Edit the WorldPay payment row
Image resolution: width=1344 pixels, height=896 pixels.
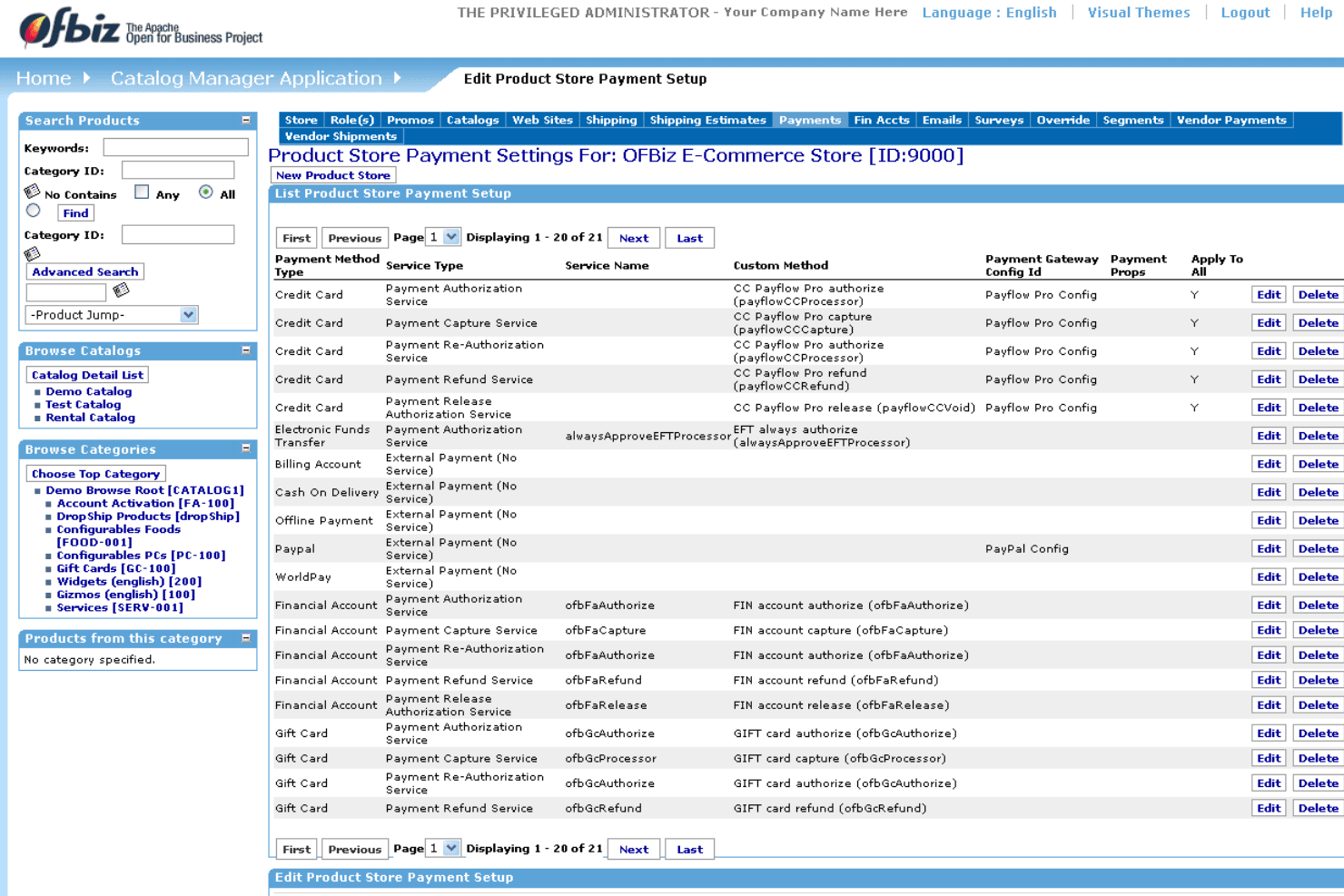click(x=1269, y=576)
